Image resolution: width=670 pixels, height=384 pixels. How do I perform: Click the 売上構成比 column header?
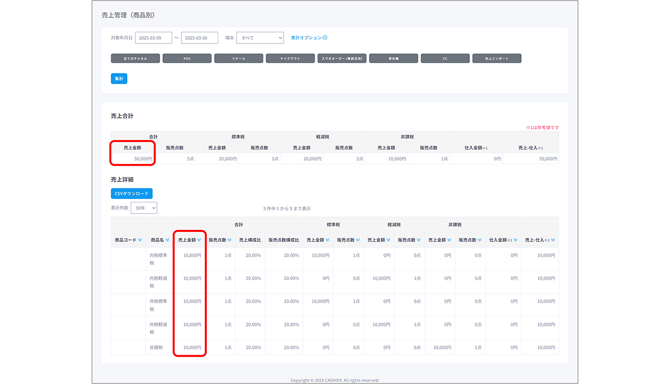250,240
